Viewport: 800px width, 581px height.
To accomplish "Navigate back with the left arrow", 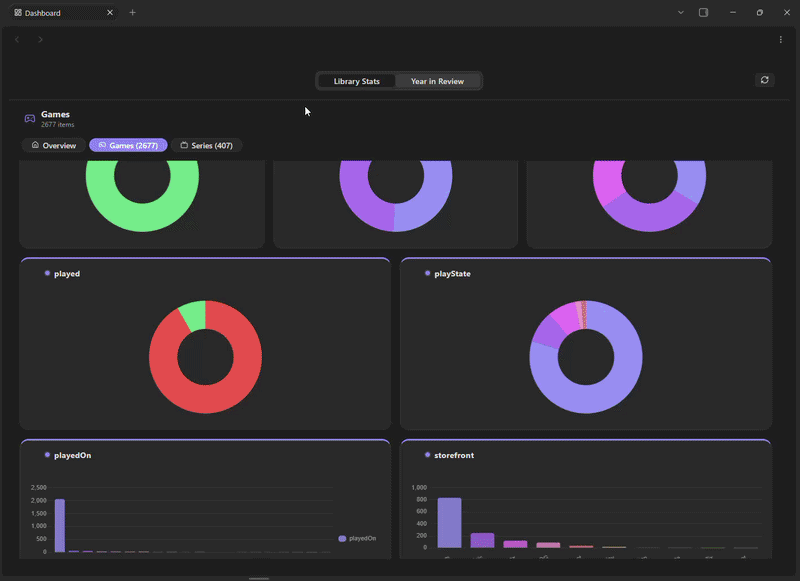I will pos(17,39).
